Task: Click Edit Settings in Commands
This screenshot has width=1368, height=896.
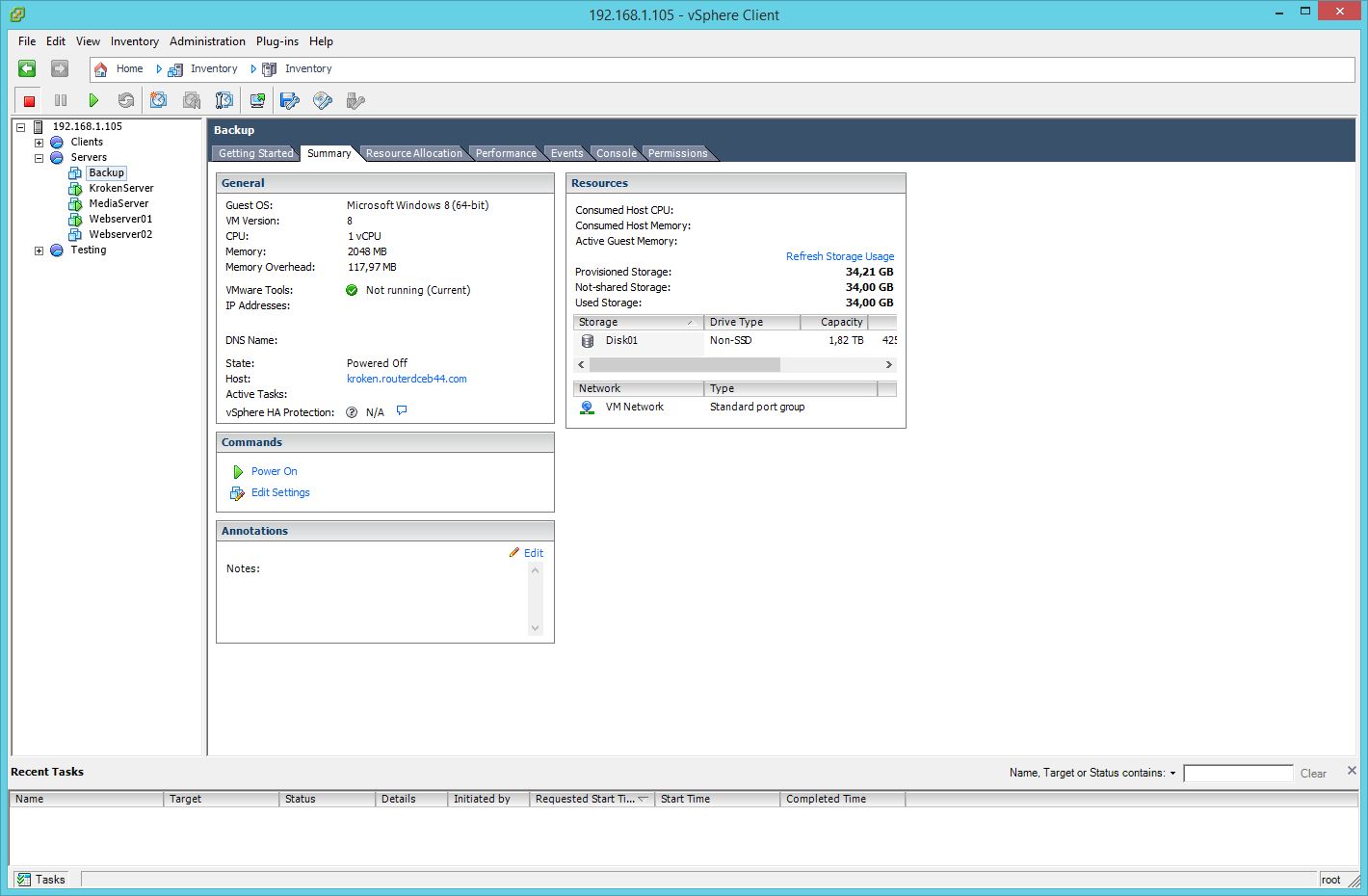Action: pyautogui.click(x=280, y=492)
